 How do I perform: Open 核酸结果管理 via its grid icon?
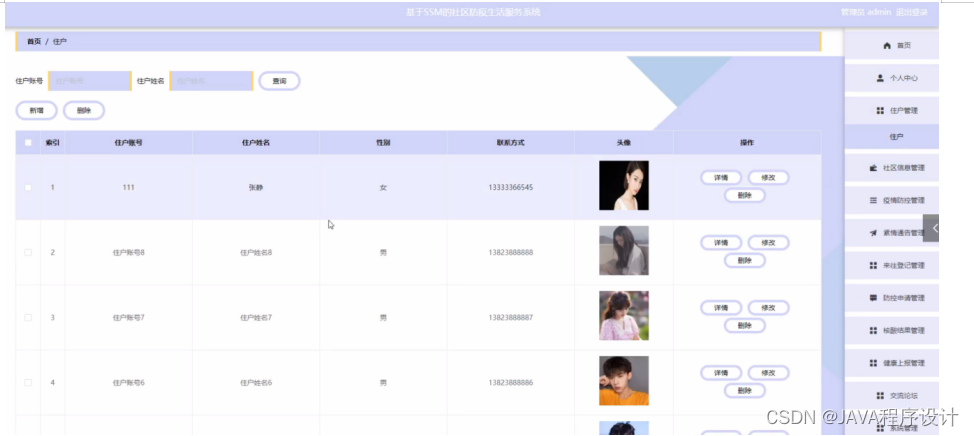click(873, 330)
